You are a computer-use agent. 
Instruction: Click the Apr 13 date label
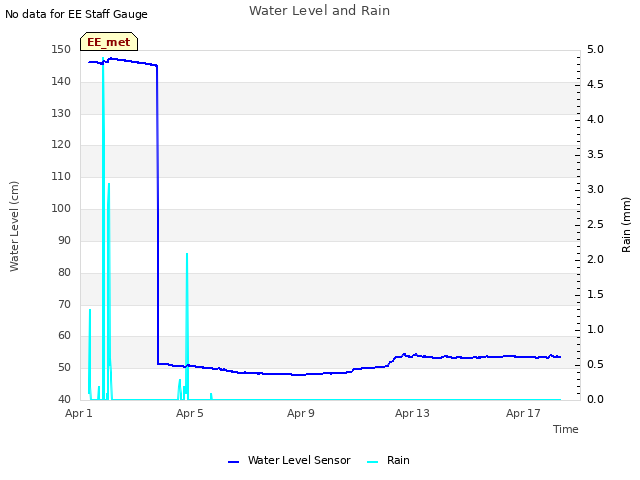(x=412, y=413)
